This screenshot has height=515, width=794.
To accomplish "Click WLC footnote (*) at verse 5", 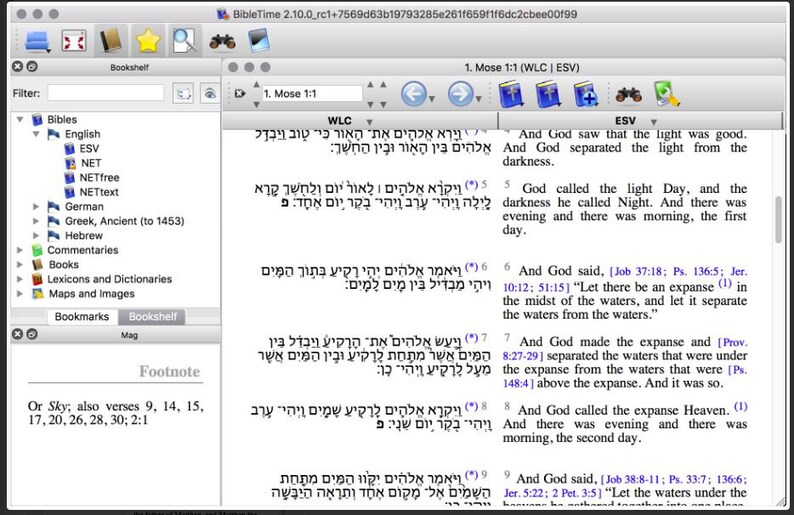I will [471, 184].
